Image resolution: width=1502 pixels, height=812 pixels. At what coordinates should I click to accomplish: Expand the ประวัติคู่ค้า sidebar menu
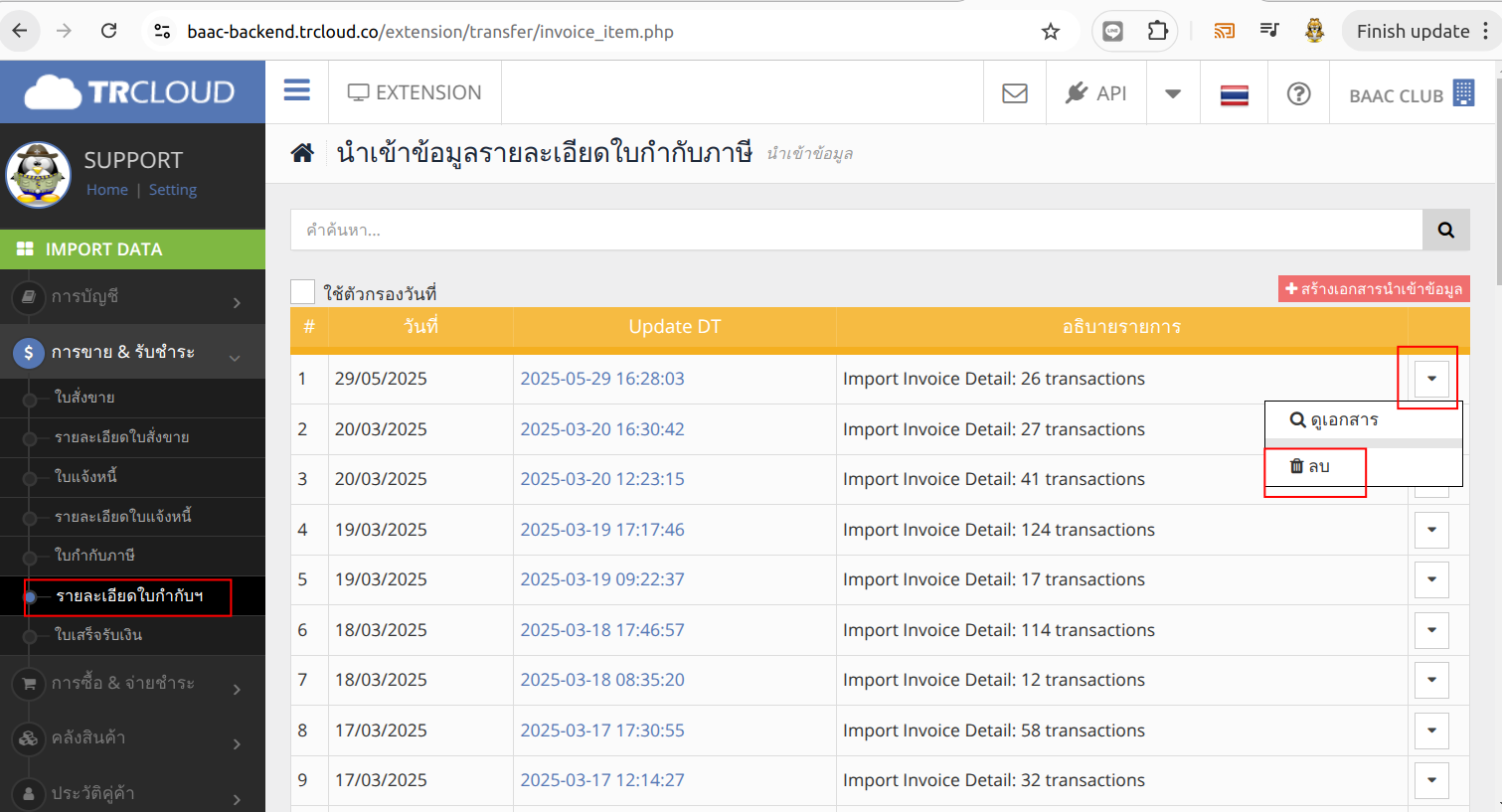[x=132, y=793]
